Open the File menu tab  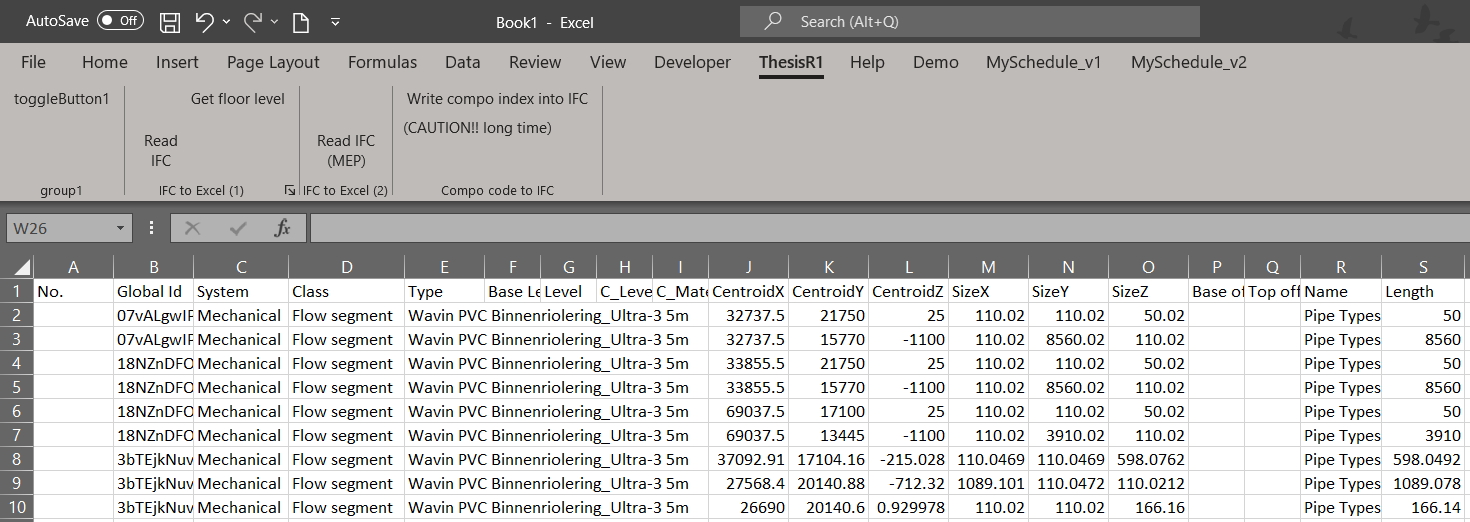[x=33, y=62]
